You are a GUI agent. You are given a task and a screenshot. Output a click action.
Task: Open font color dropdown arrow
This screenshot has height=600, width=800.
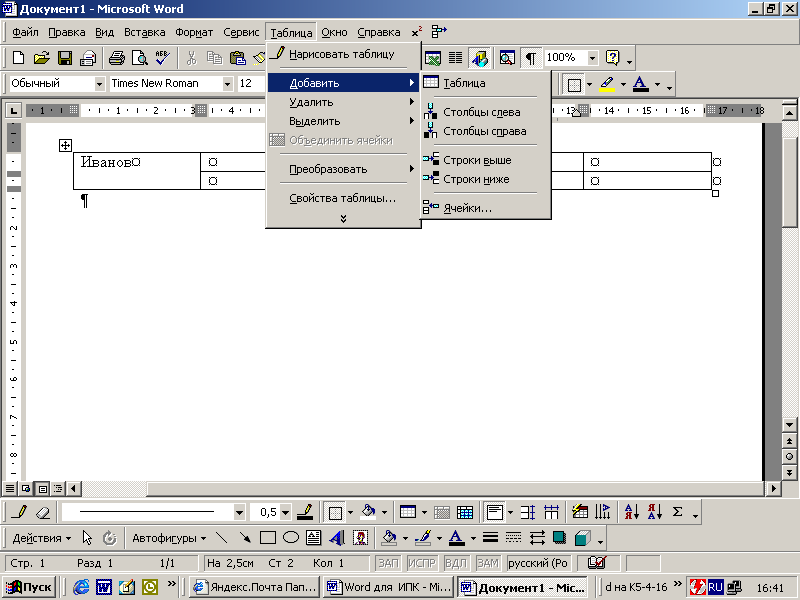[658, 84]
